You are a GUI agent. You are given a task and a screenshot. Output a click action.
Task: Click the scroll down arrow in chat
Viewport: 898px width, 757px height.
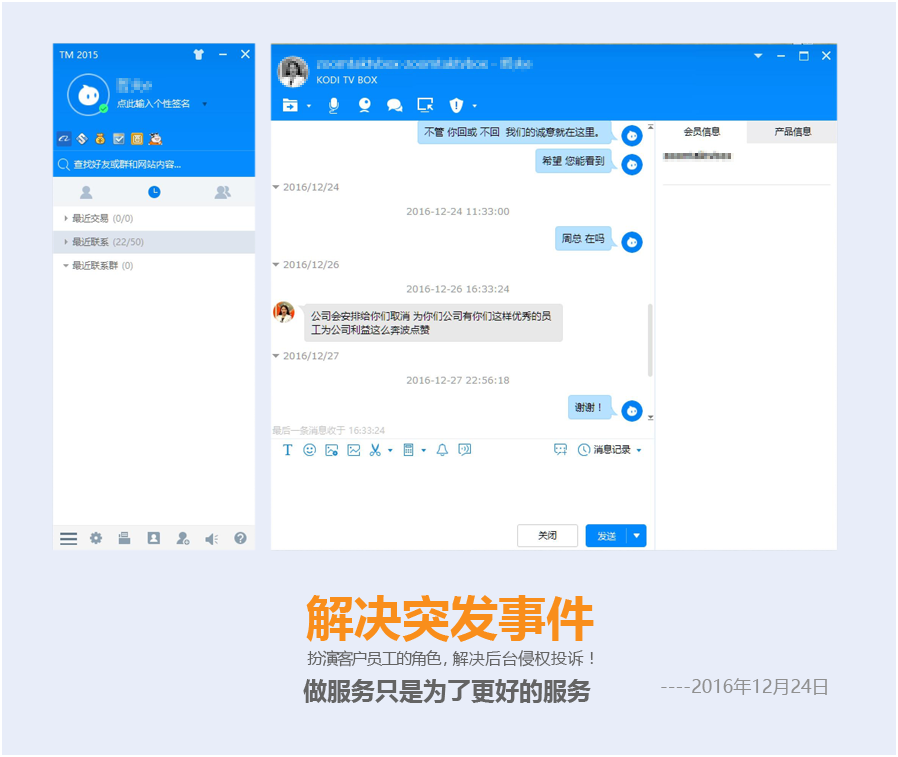pyautogui.click(x=651, y=417)
